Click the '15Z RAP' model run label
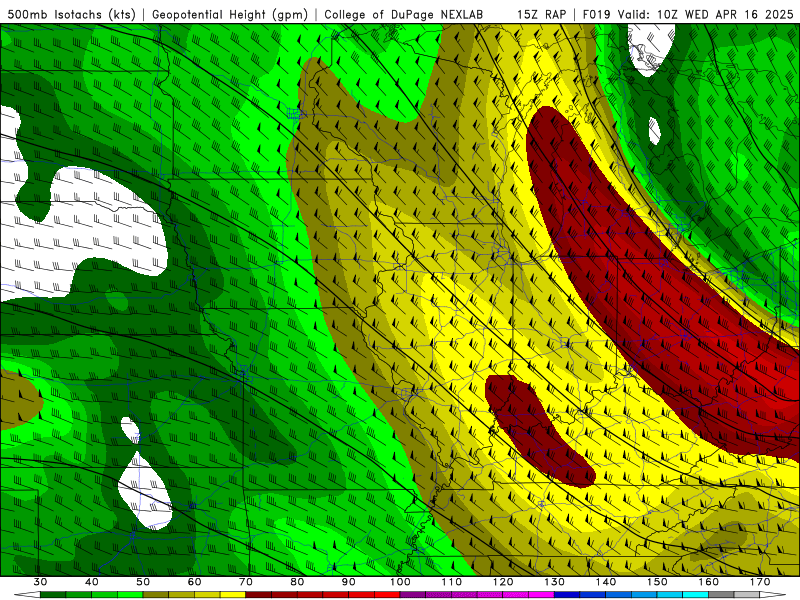 click(x=541, y=14)
